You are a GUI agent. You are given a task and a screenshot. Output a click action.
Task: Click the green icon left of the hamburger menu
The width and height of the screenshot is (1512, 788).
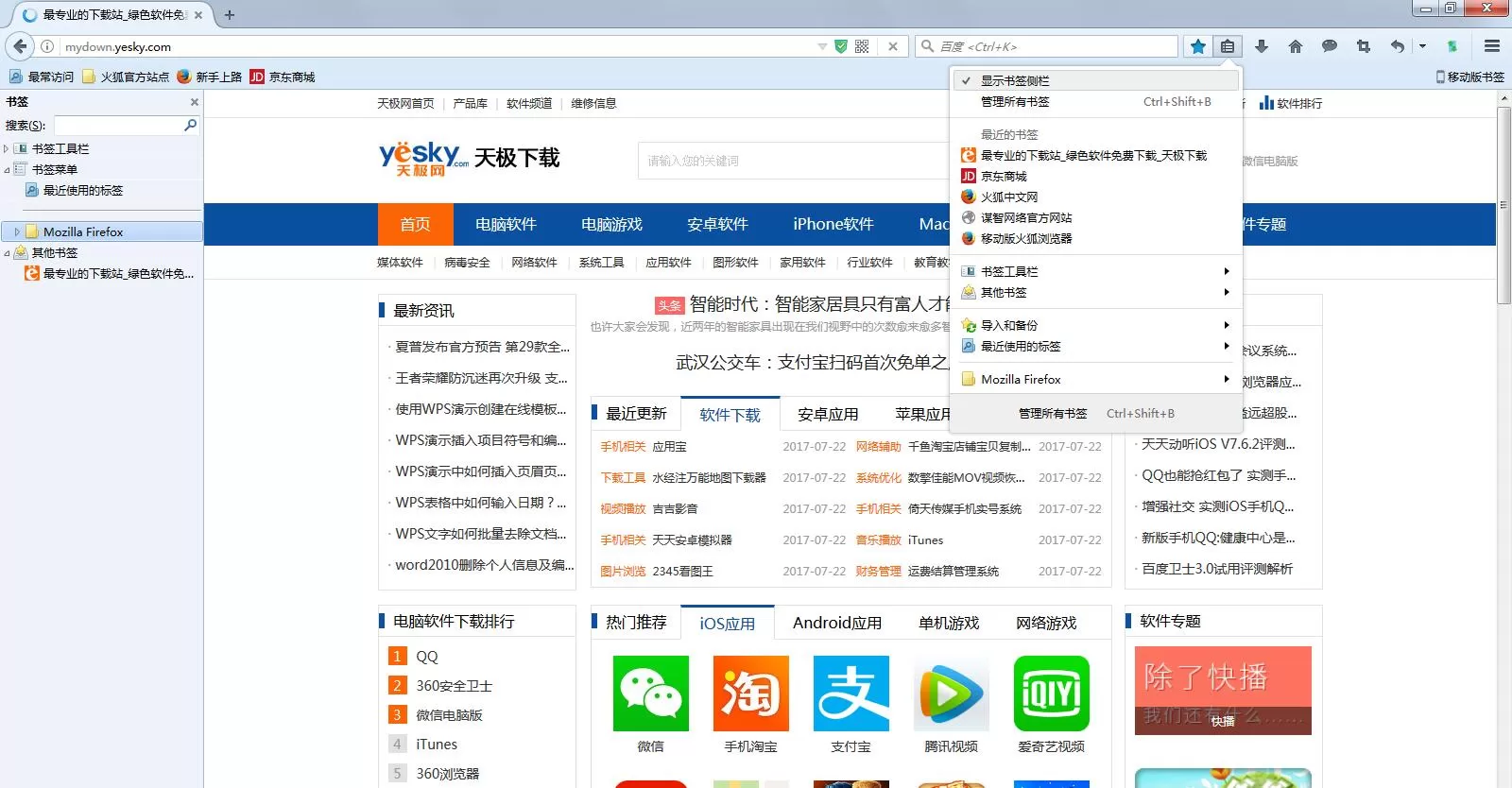pos(1452,46)
